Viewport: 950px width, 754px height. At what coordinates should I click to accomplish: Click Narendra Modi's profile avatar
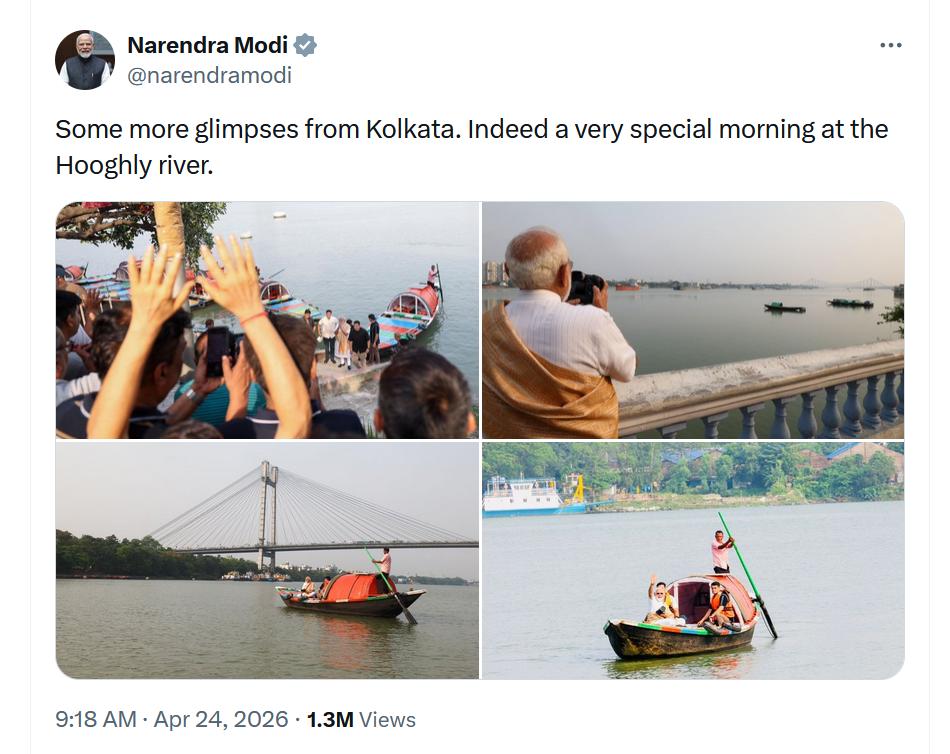click(x=85, y=60)
